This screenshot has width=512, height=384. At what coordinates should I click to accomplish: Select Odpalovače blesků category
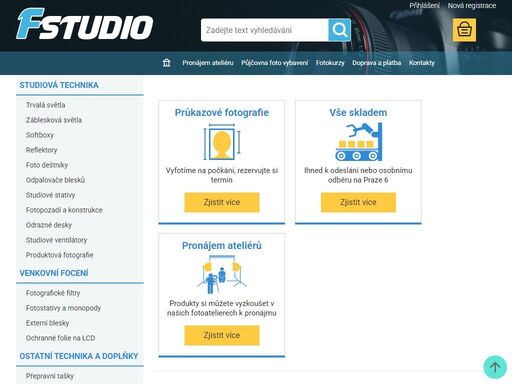55,180
